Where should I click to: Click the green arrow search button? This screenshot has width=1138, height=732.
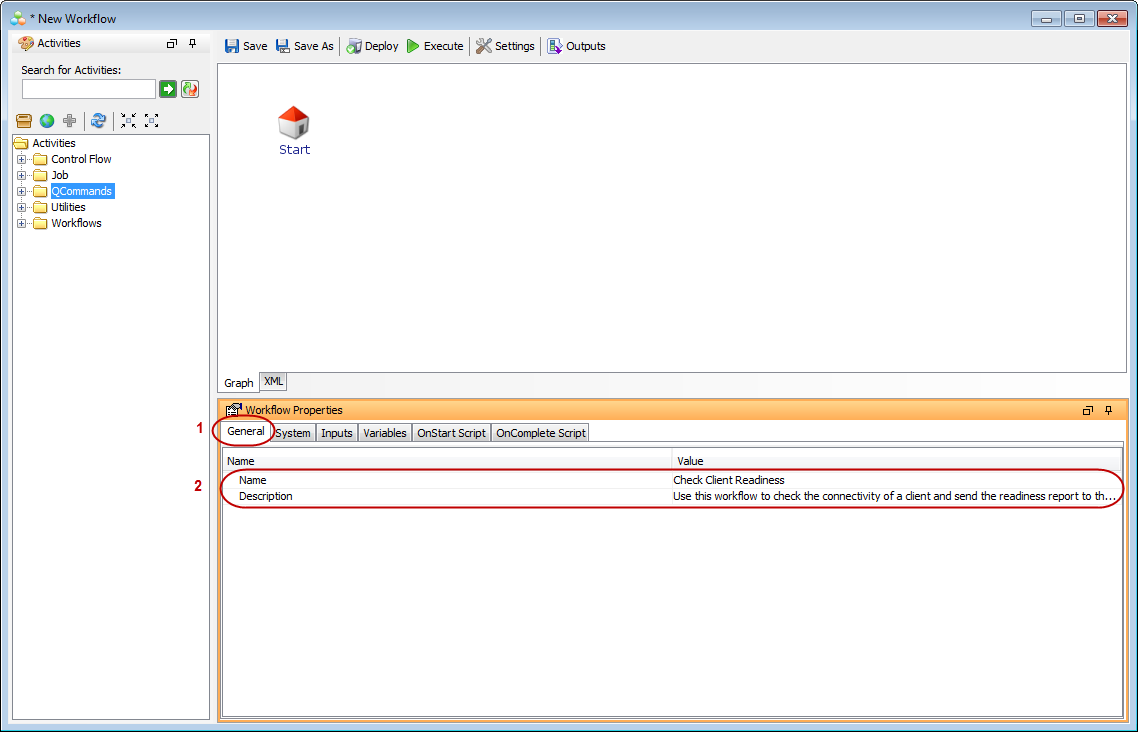168,89
